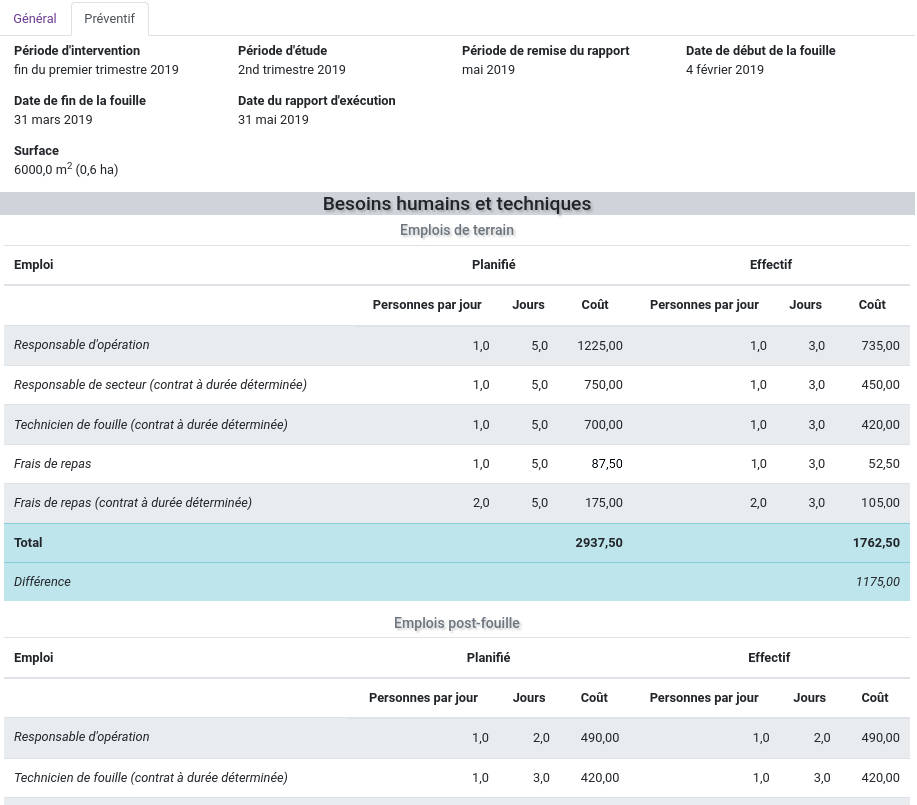Click the 'Total' row label
The height and width of the screenshot is (805, 917).
(28, 543)
